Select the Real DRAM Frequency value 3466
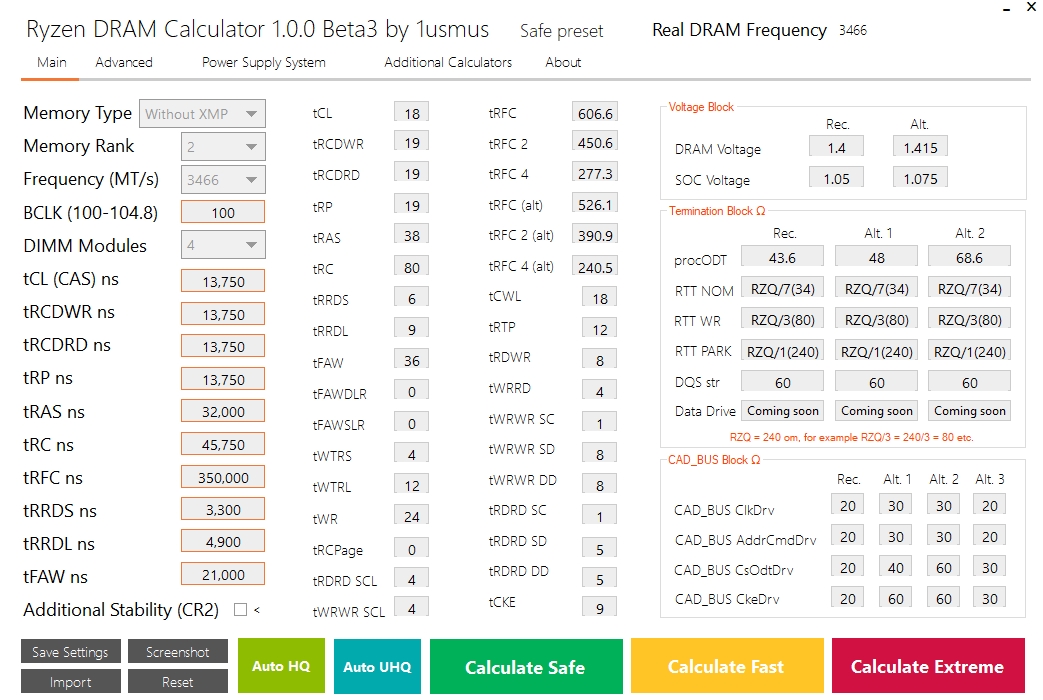The height and width of the screenshot is (700, 1043). pos(853,31)
